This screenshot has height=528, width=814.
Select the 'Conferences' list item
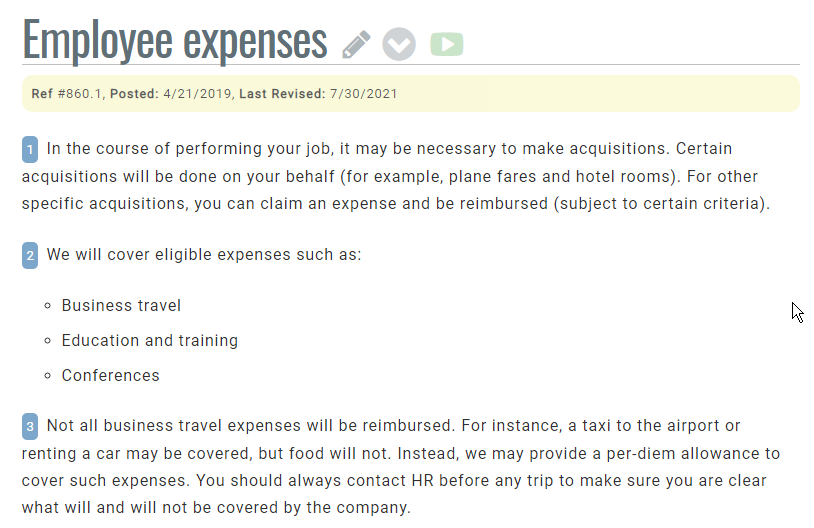coord(110,376)
